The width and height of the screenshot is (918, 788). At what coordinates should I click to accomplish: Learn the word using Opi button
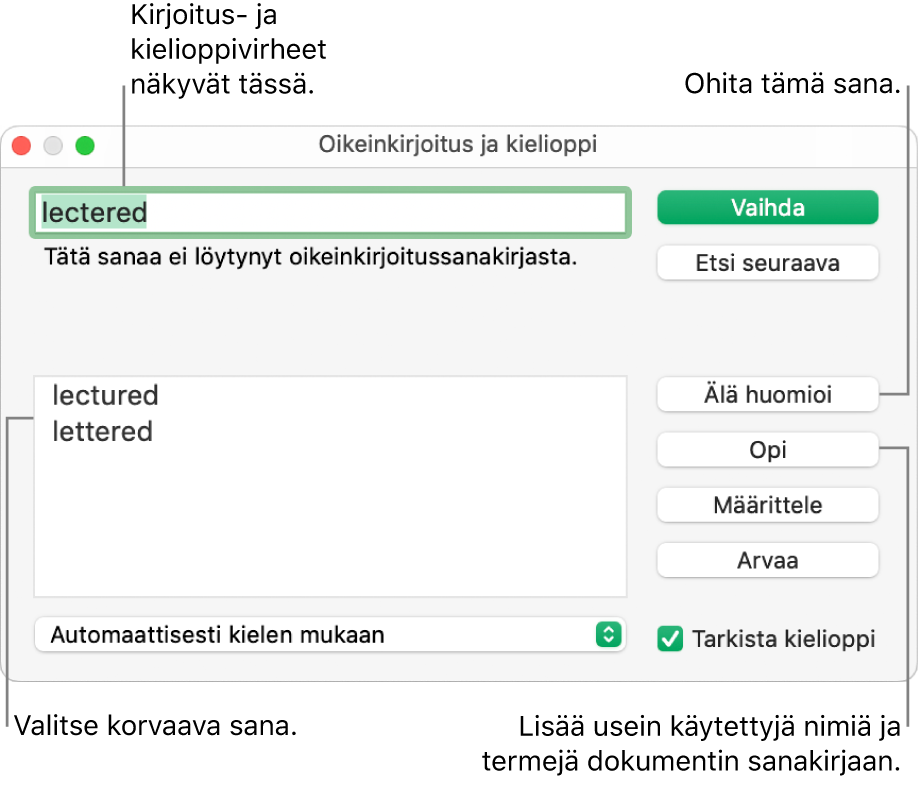point(767,450)
